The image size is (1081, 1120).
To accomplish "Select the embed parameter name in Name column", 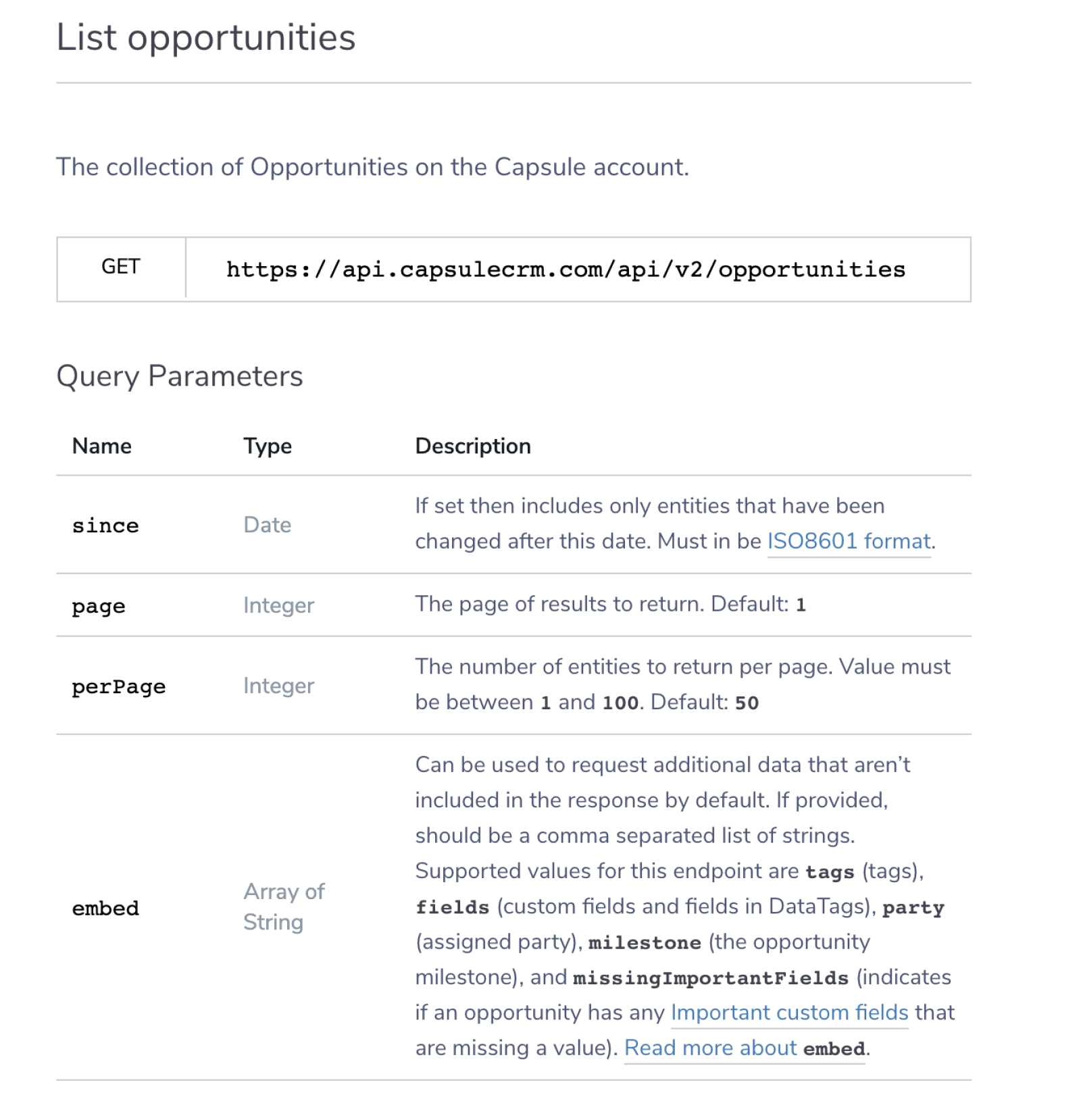I will pos(105,908).
